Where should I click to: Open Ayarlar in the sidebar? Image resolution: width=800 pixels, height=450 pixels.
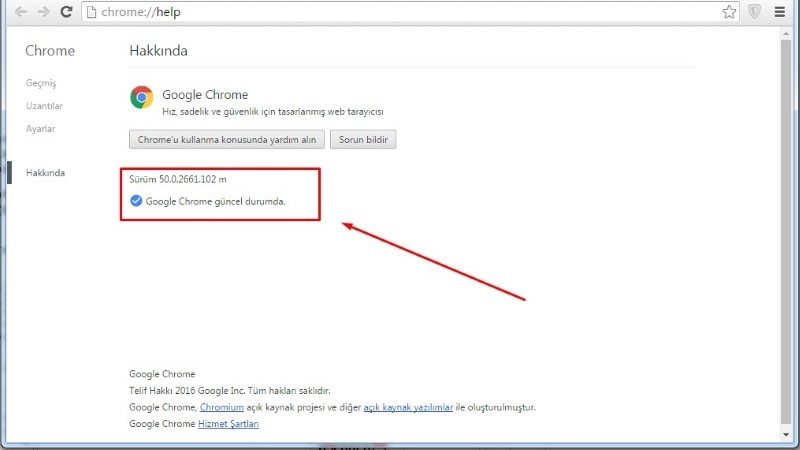[x=40, y=129]
